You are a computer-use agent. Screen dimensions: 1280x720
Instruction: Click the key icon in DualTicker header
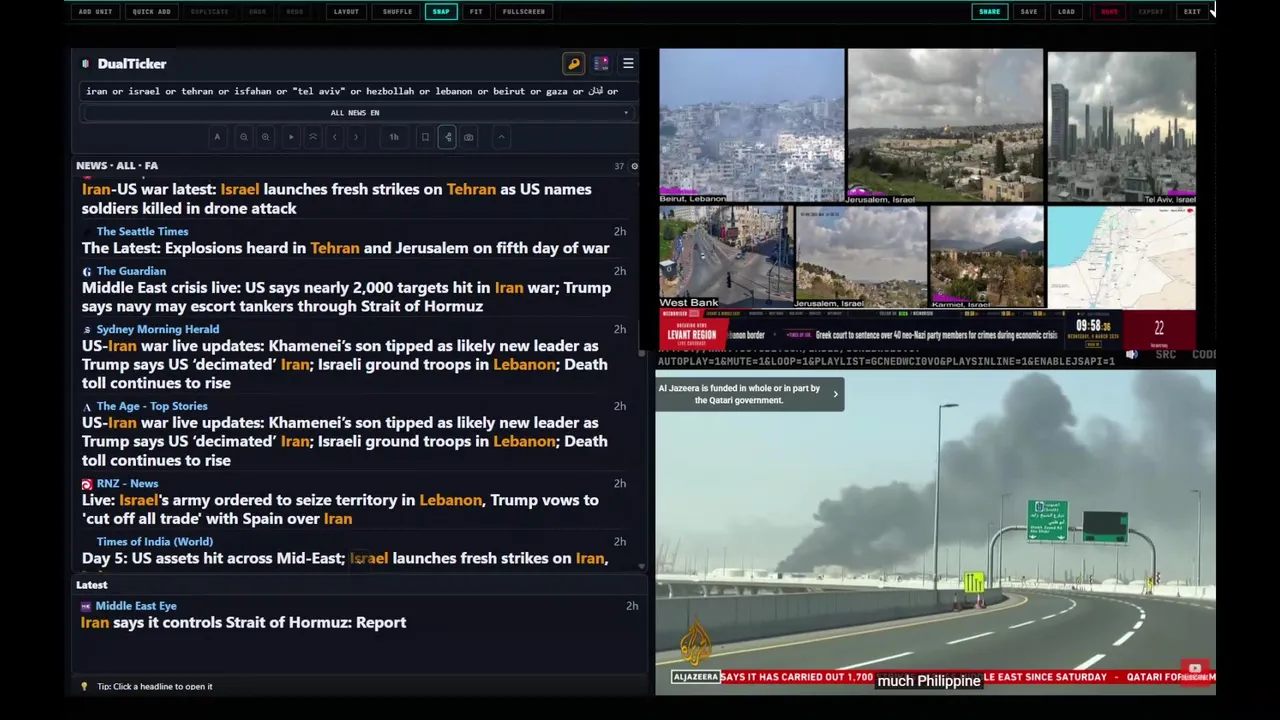(x=574, y=64)
